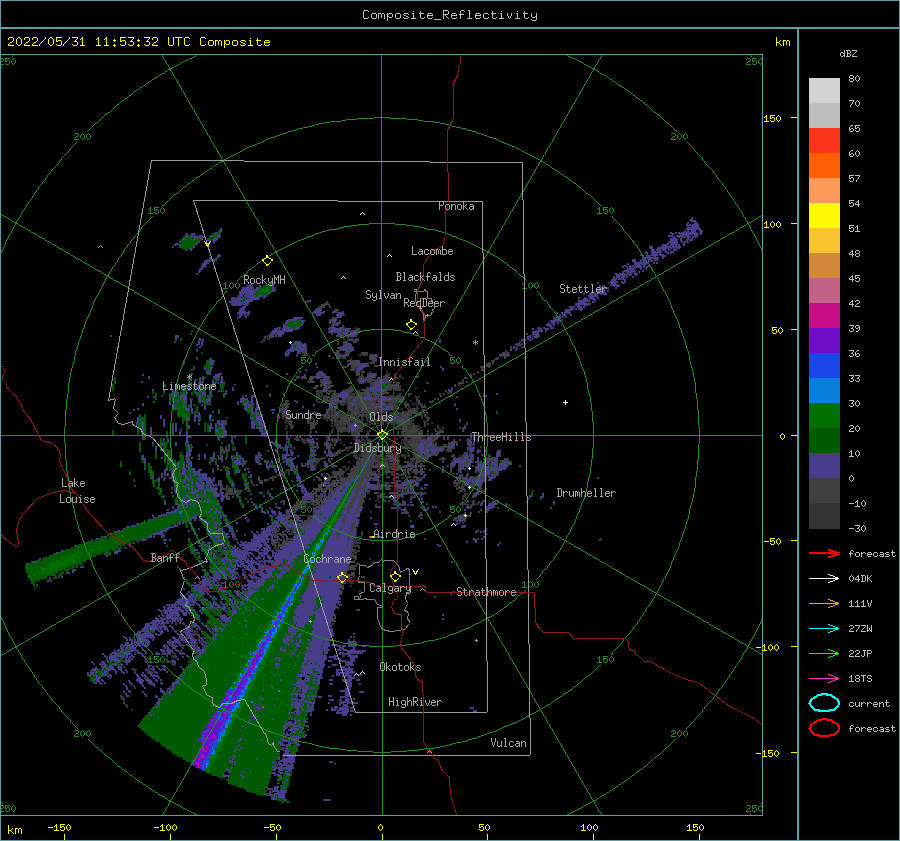
Task: Click the Olds city label
Action: [x=381, y=417]
